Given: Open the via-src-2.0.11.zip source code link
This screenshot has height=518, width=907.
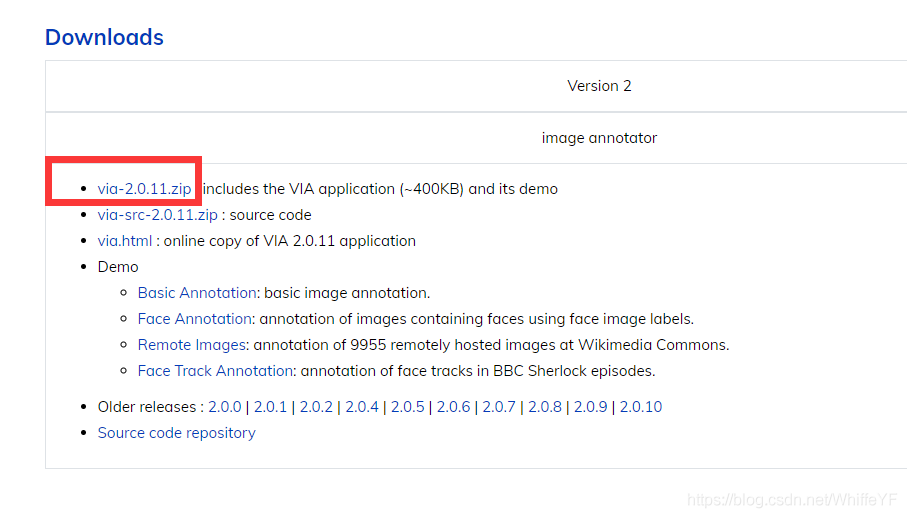Looking at the screenshot, I should [157, 215].
